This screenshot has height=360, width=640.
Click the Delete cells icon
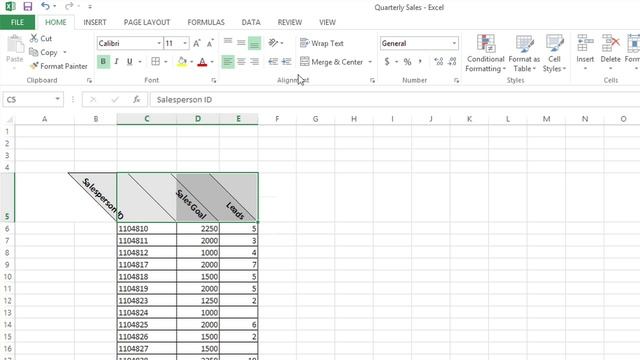pyautogui.click(x=611, y=42)
